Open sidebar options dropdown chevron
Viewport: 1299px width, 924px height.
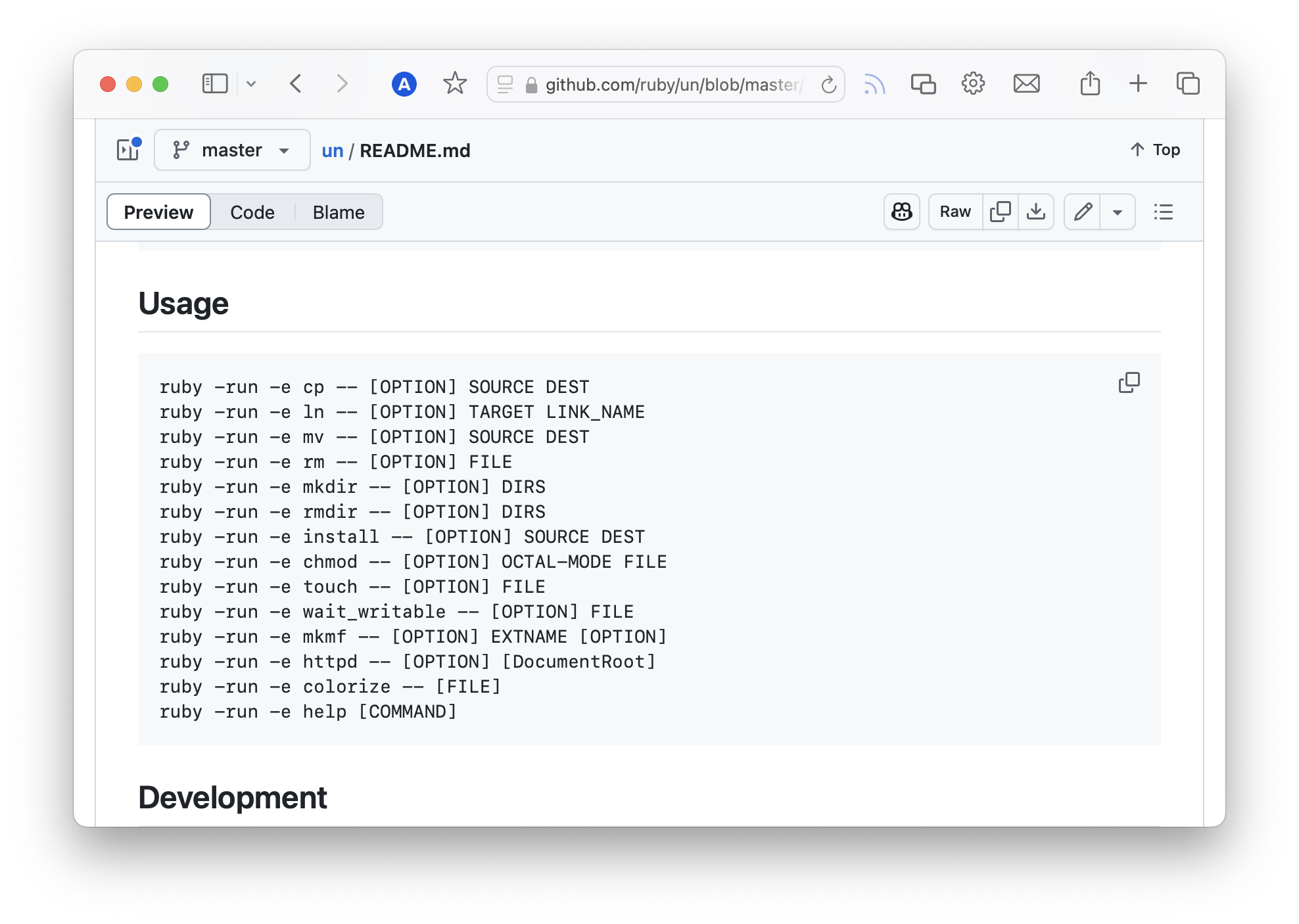251,84
